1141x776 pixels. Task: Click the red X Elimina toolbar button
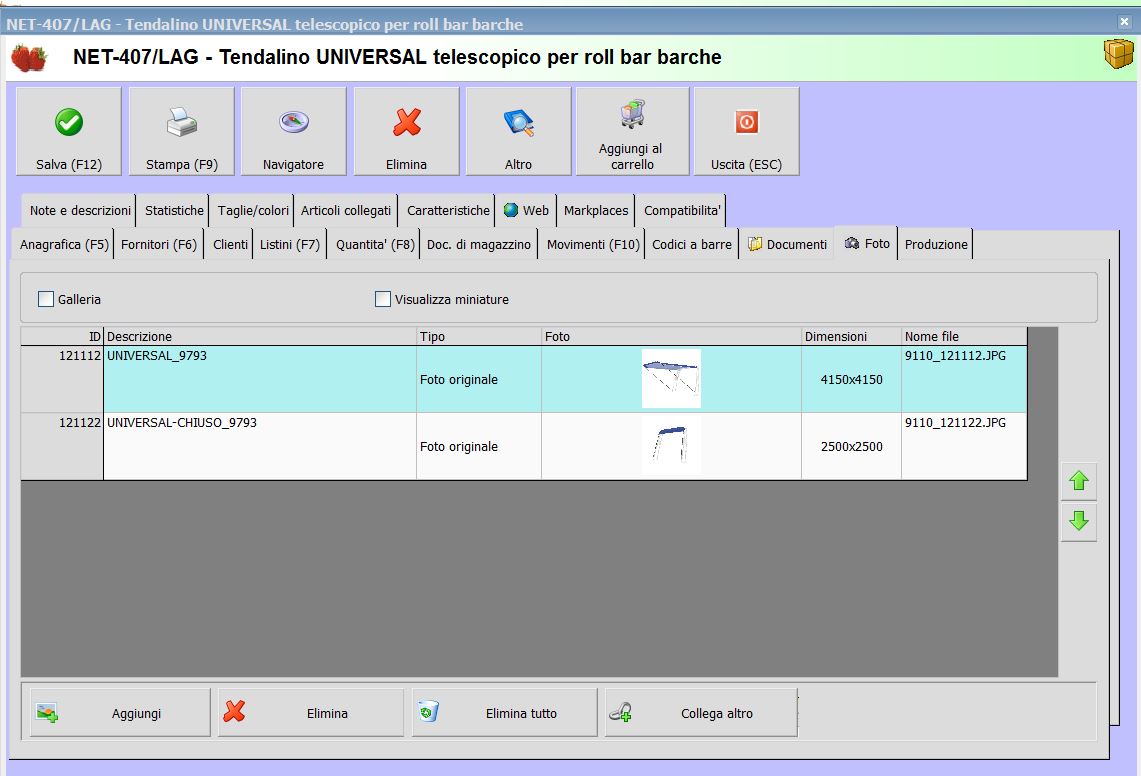[x=406, y=132]
